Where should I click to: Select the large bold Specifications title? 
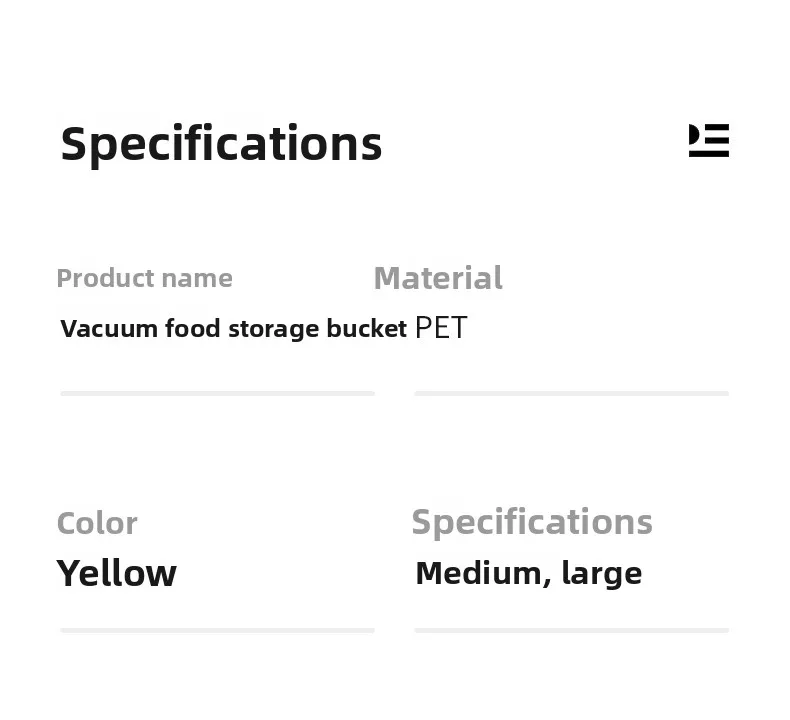click(221, 144)
